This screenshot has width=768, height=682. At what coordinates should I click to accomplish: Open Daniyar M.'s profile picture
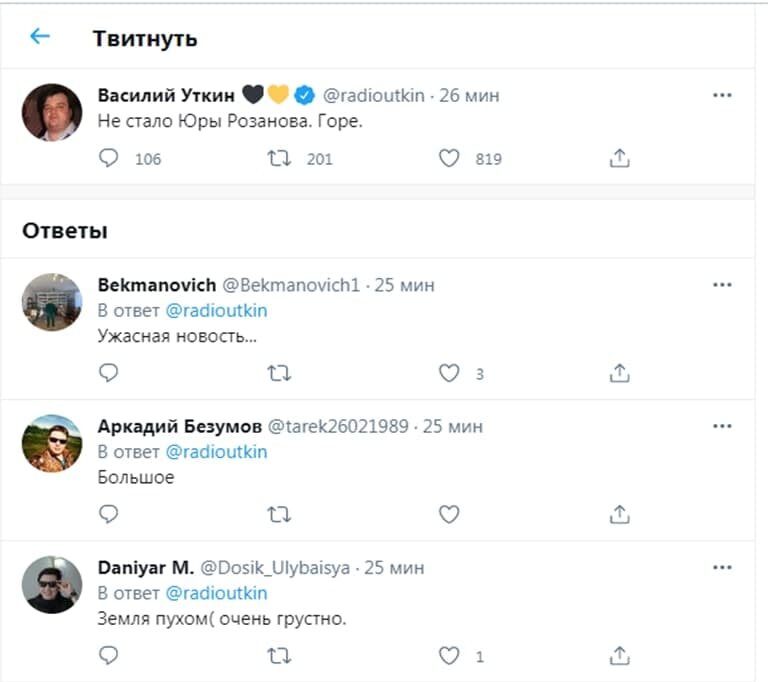(52, 584)
